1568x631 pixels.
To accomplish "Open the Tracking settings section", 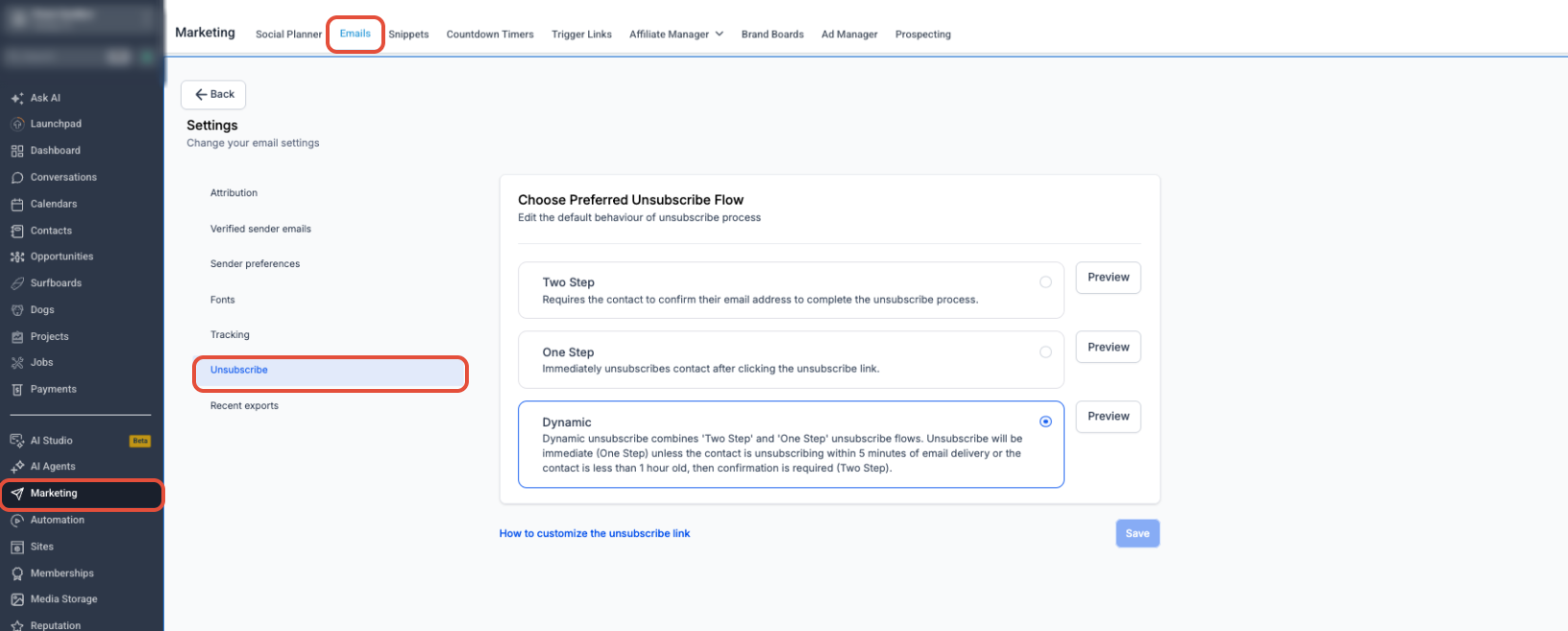I will click(x=230, y=335).
